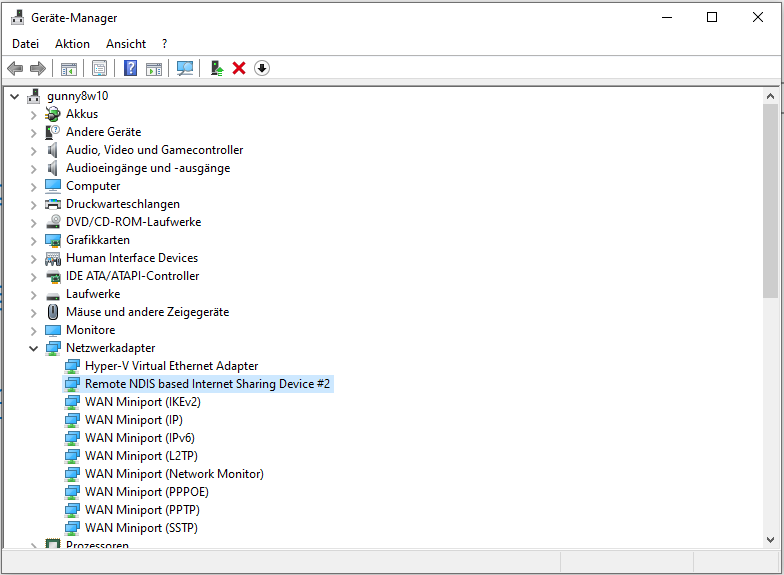The width and height of the screenshot is (784, 575).
Task: Click Audio, Video und Gamecontroller speaker icon
Action: (52, 150)
